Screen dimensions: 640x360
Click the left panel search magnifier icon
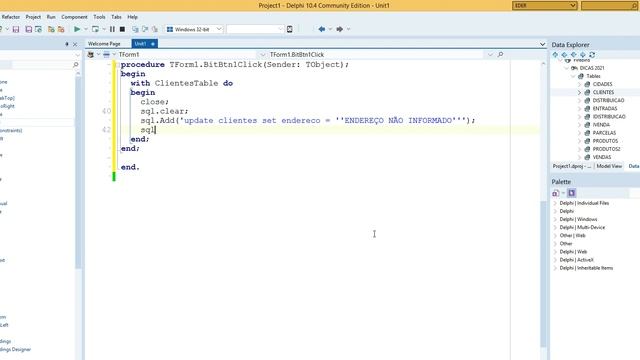(76, 65)
